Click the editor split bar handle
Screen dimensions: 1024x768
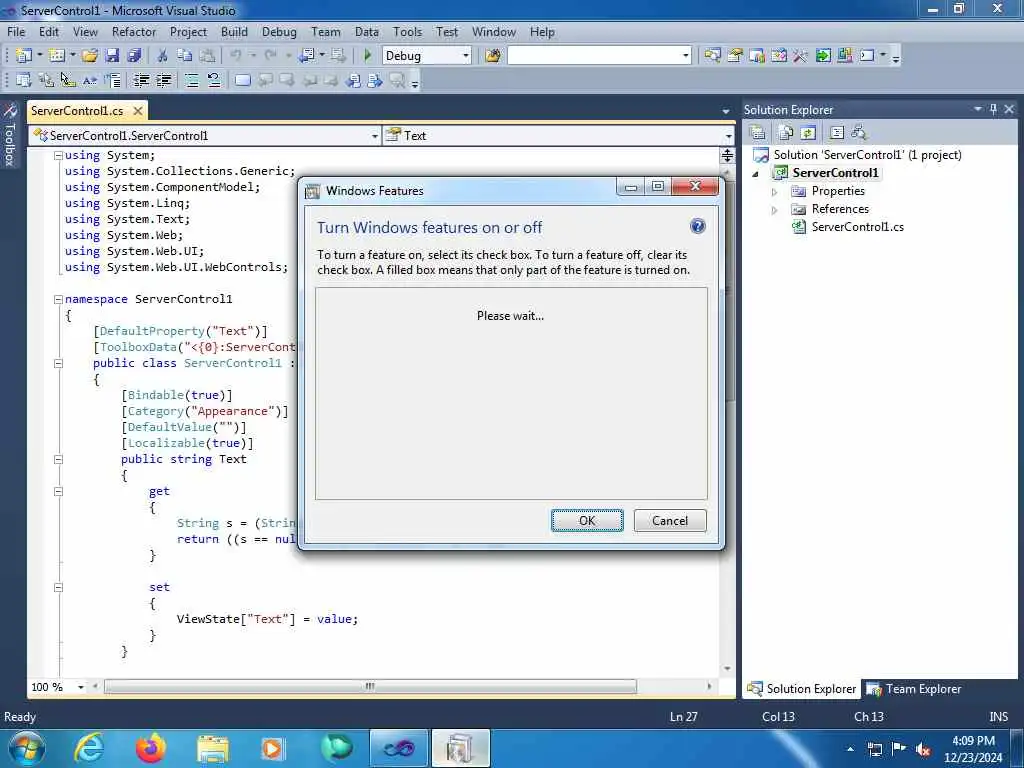pos(728,155)
